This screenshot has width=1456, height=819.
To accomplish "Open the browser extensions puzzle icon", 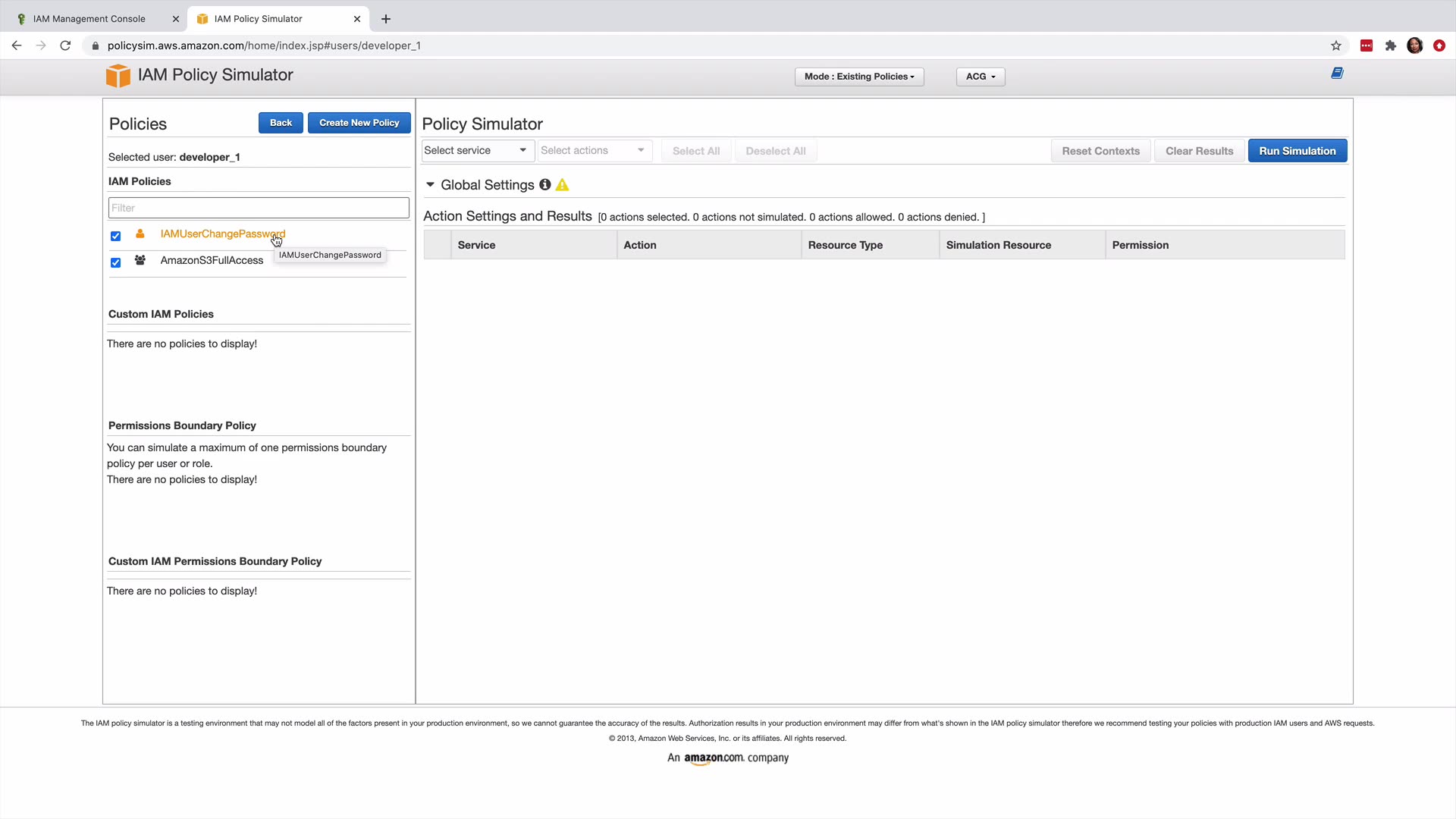I will 1390,45.
